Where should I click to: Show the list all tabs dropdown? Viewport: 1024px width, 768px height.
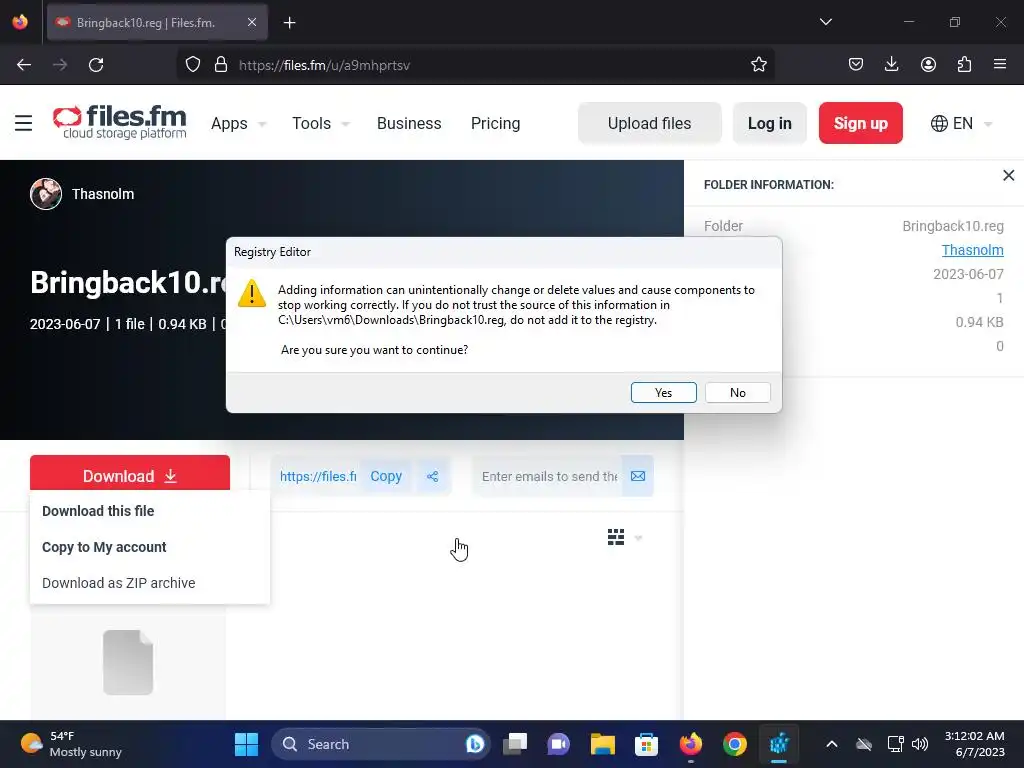pos(825,22)
